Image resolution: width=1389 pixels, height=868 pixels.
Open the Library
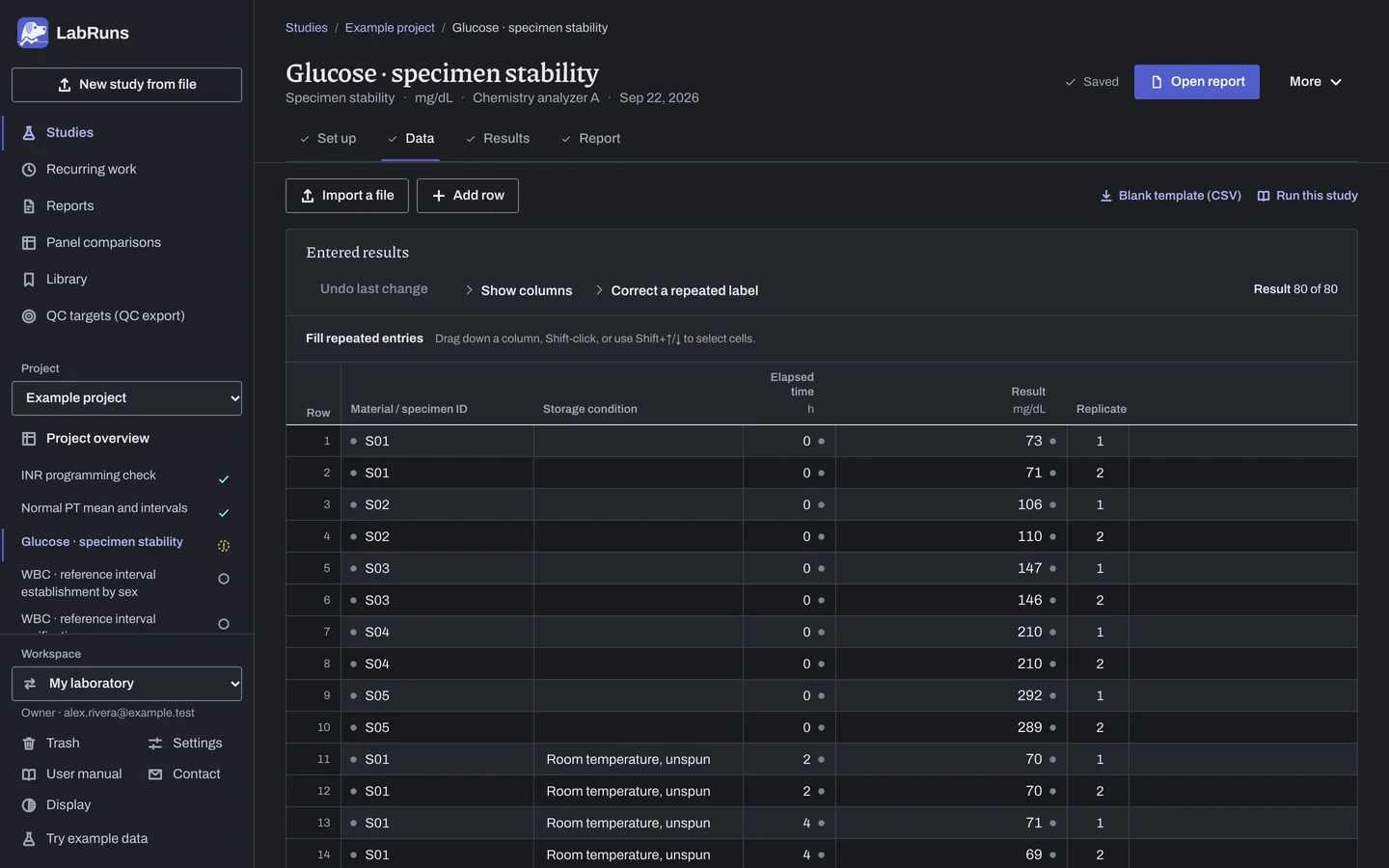tap(126, 280)
